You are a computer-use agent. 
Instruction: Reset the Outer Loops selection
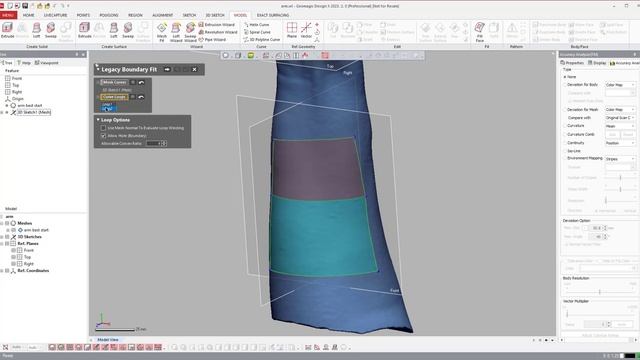point(141,97)
